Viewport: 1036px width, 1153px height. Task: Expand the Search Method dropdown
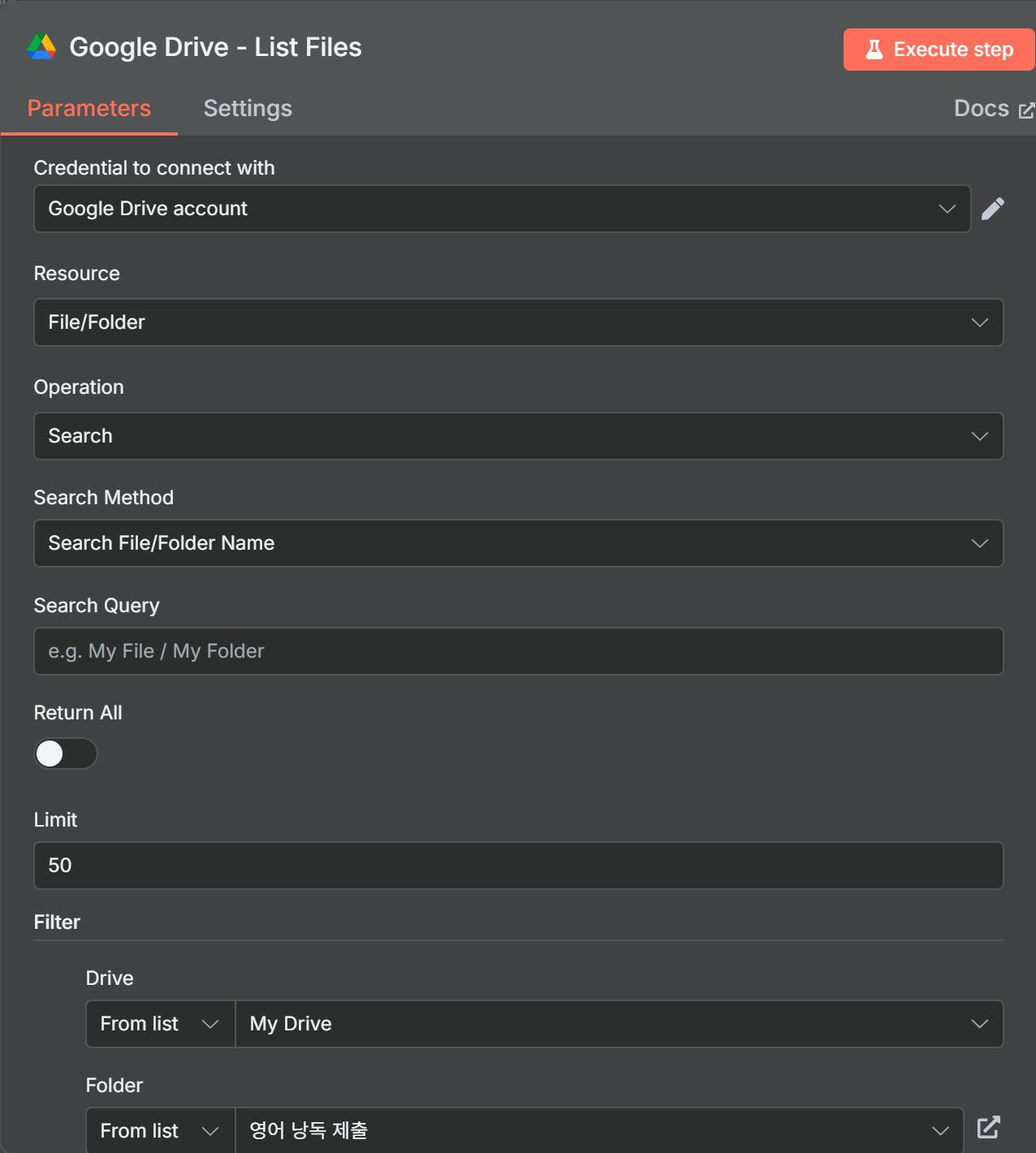(518, 543)
